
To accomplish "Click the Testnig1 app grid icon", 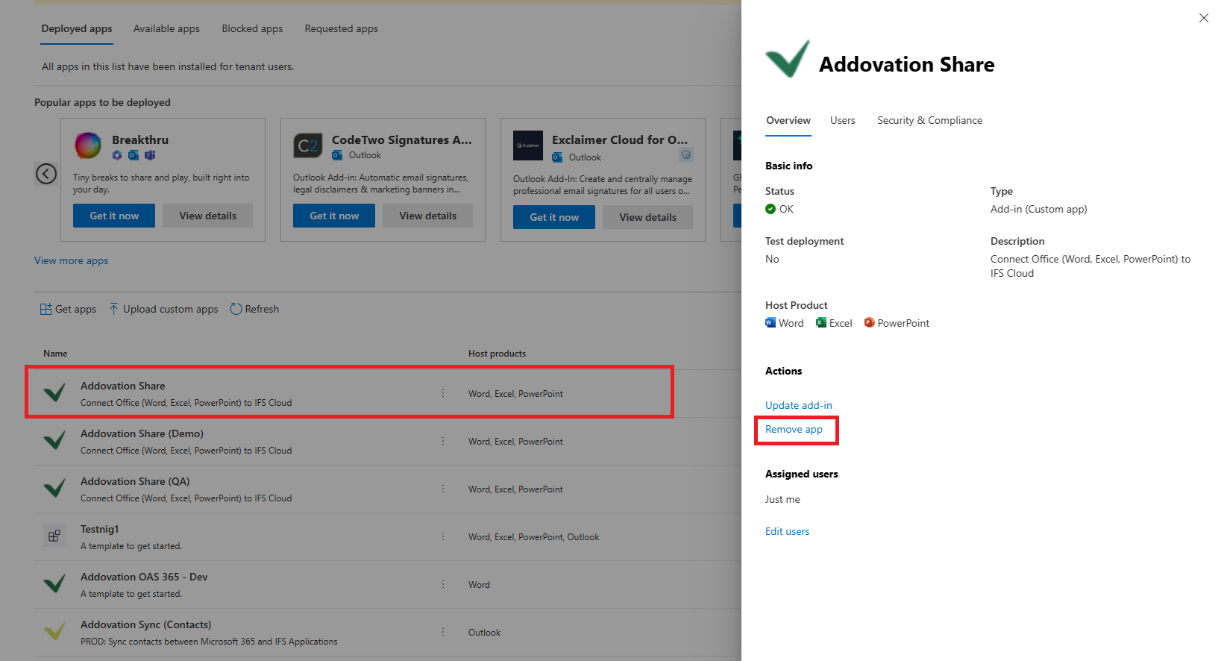I will tap(55, 536).
